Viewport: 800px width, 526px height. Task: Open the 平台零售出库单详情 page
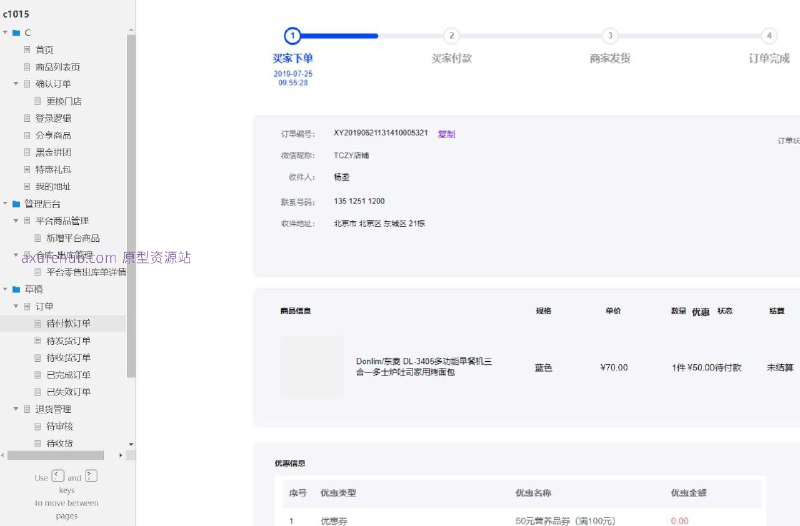pyautogui.click(x=86, y=272)
